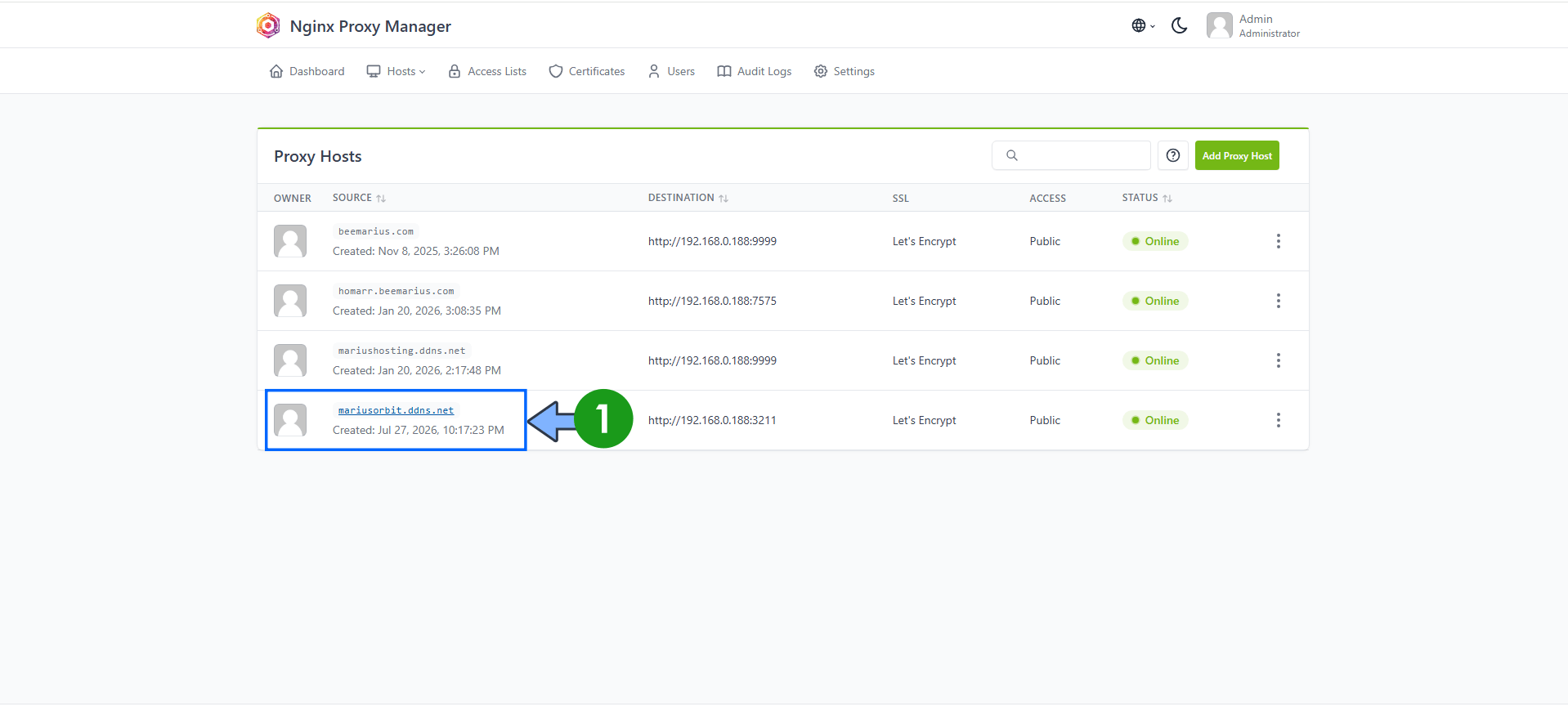Image resolution: width=1568 pixels, height=711 pixels.
Task: Click Online status badge for beemarius.com
Action: (x=1155, y=241)
